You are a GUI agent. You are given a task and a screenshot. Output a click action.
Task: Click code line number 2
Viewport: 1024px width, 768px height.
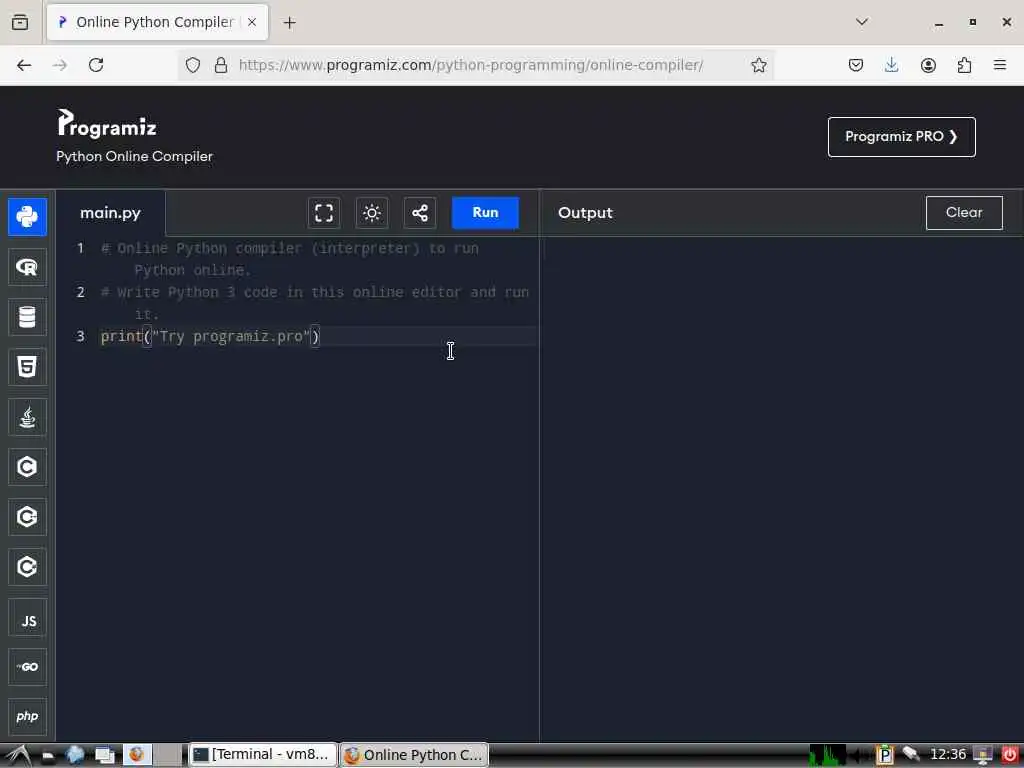point(80,292)
